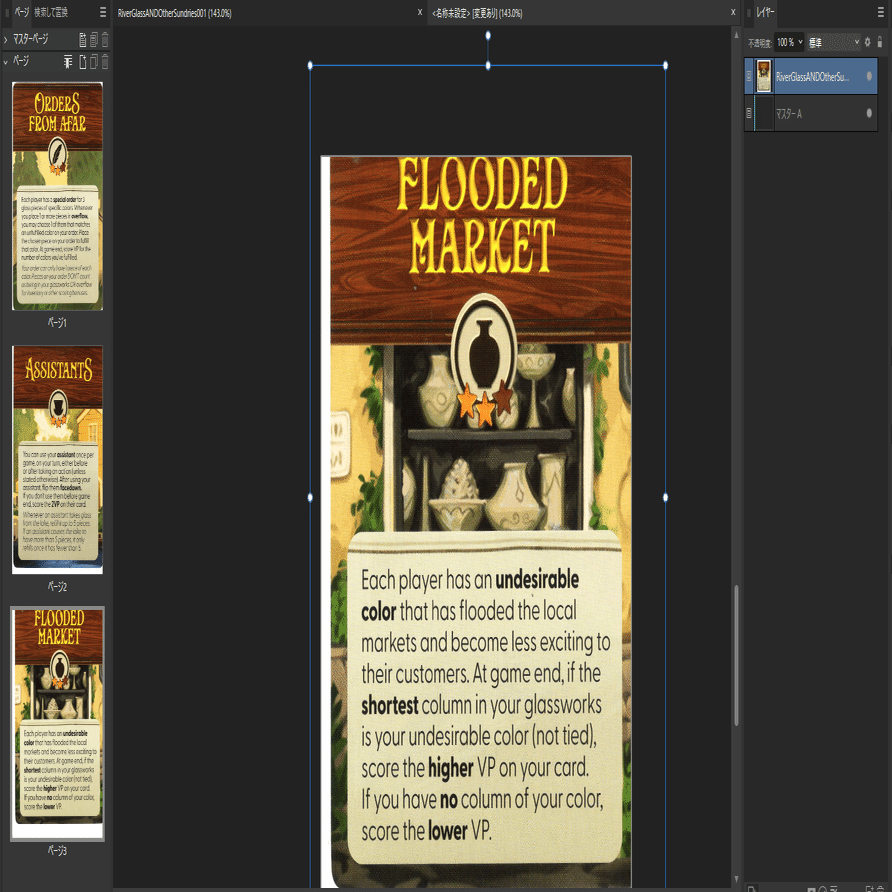Click the top-center selection handle
This screenshot has width=892, height=892.
pos(488,65)
